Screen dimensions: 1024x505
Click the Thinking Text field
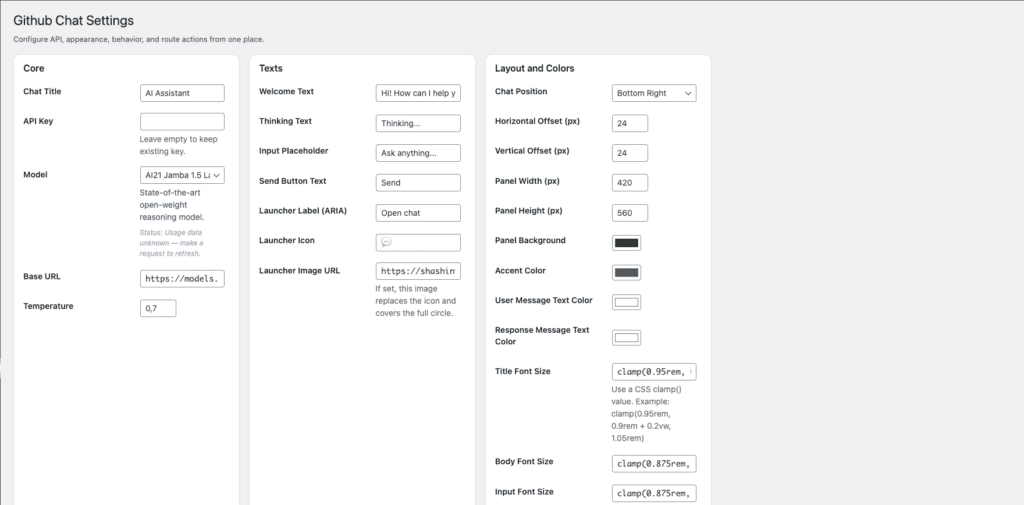pos(418,123)
